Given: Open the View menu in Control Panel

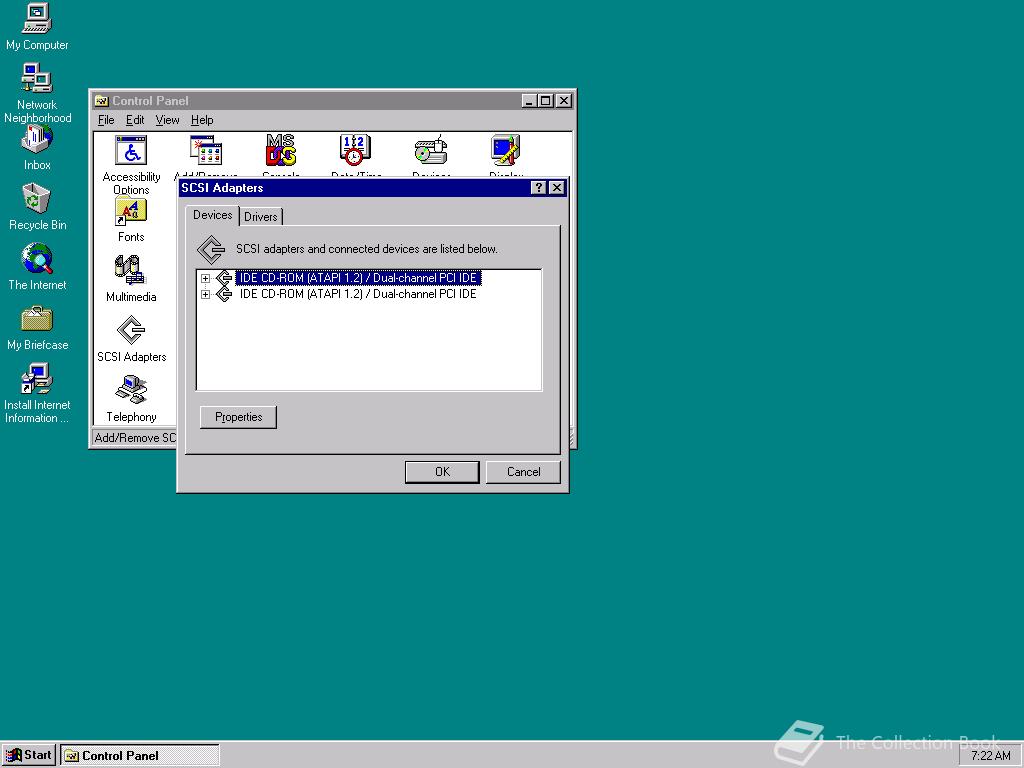Looking at the screenshot, I should click(x=167, y=120).
